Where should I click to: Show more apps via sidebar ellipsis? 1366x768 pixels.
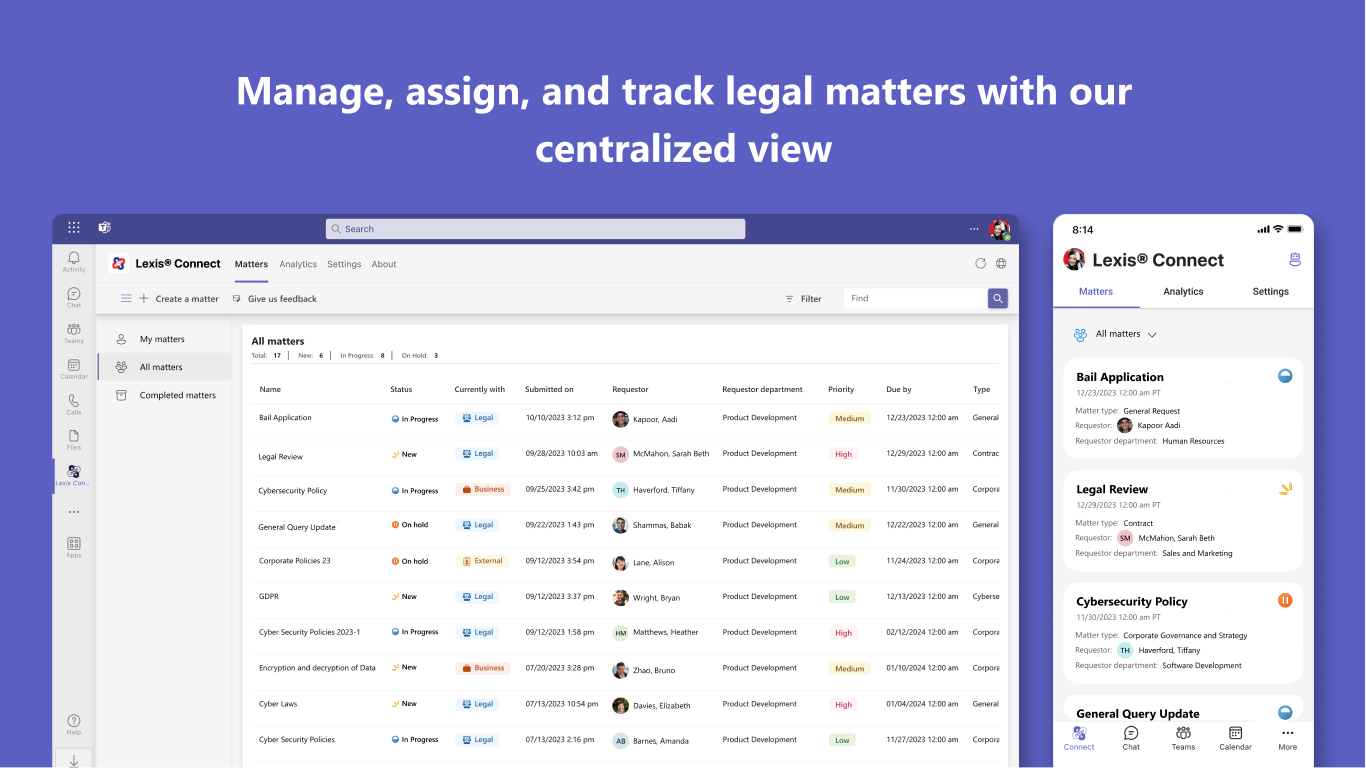[x=74, y=512]
